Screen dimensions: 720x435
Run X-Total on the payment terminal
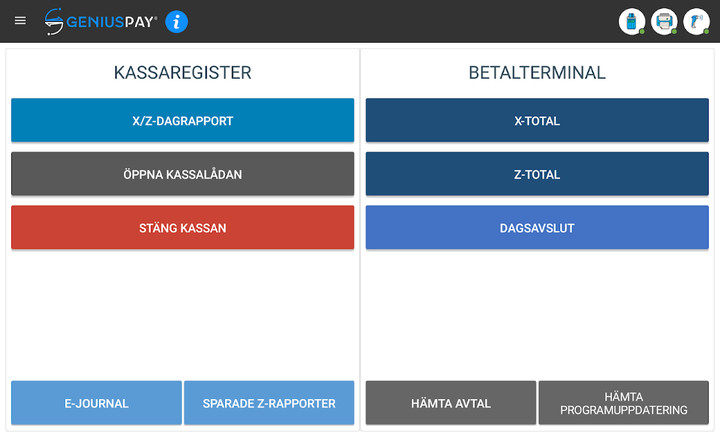point(537,121)
